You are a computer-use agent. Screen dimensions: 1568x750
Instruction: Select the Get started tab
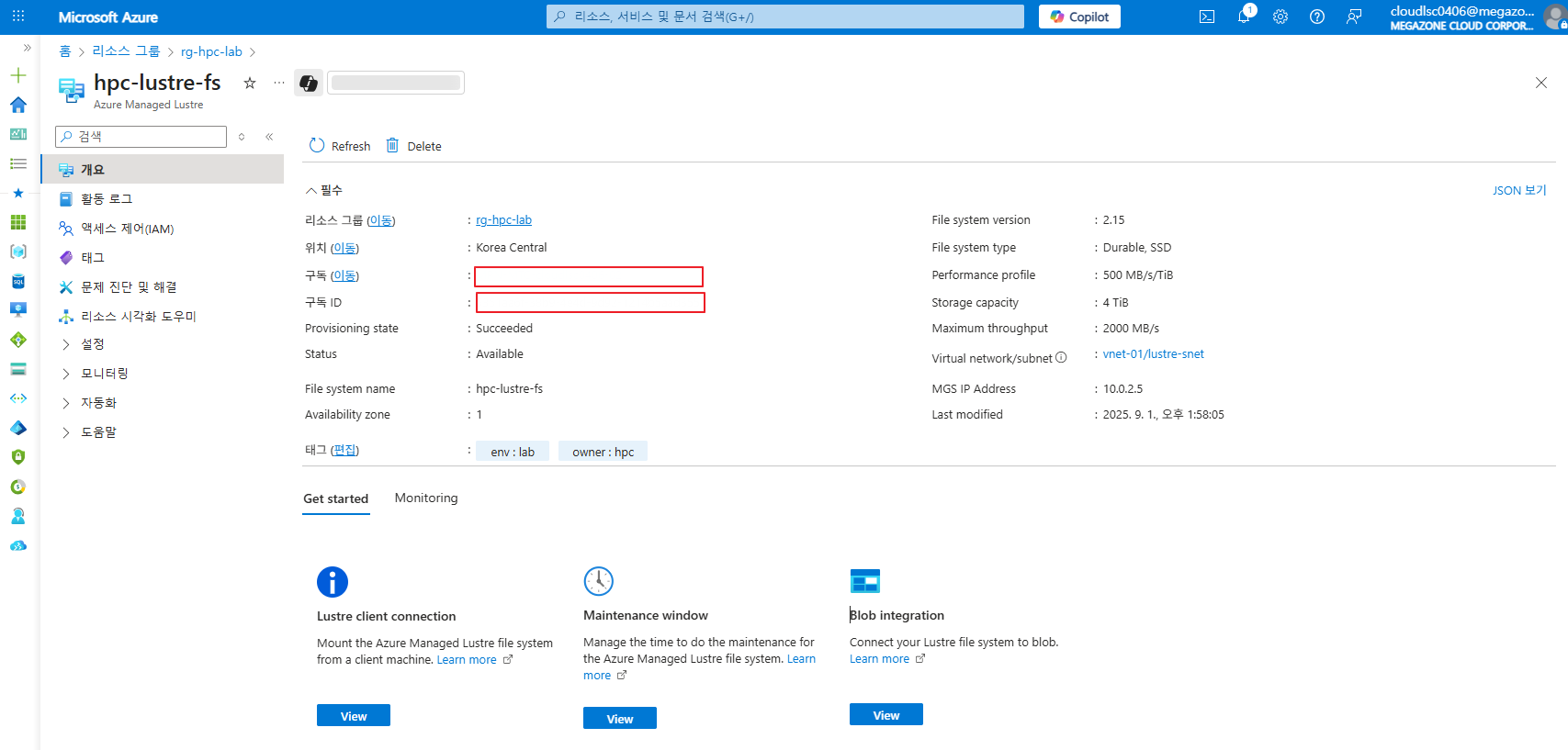[x=336, y=498]
